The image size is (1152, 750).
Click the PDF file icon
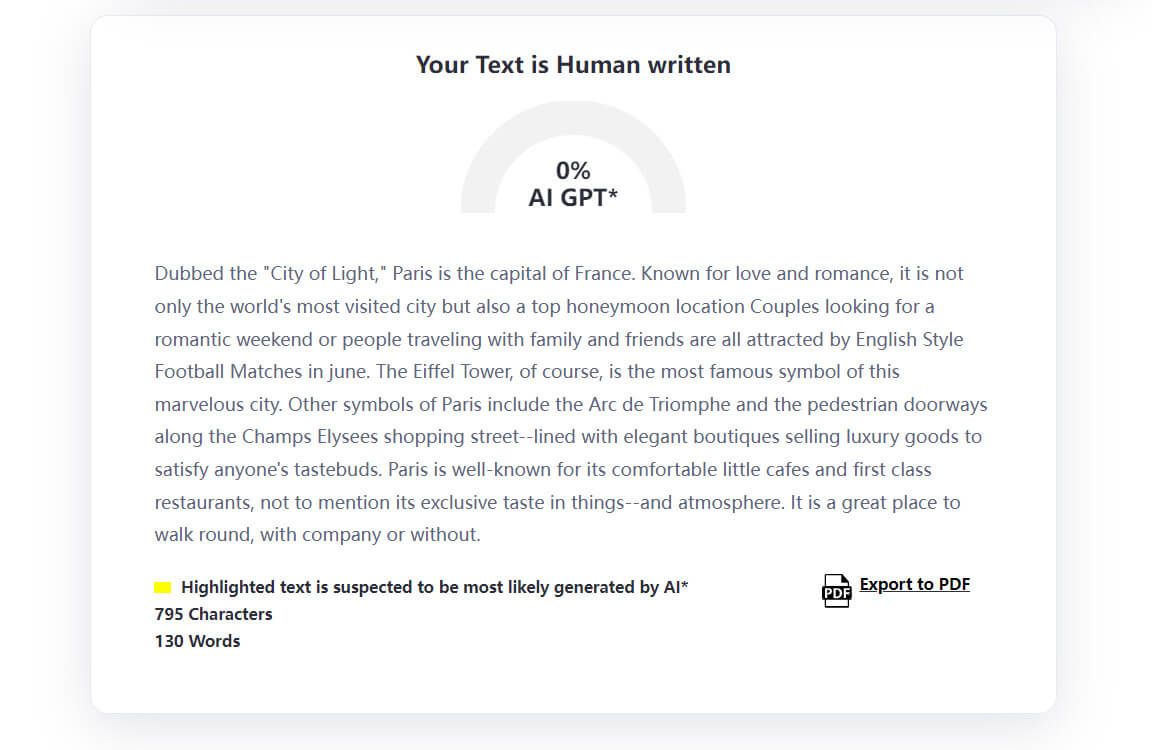point(836,590)
